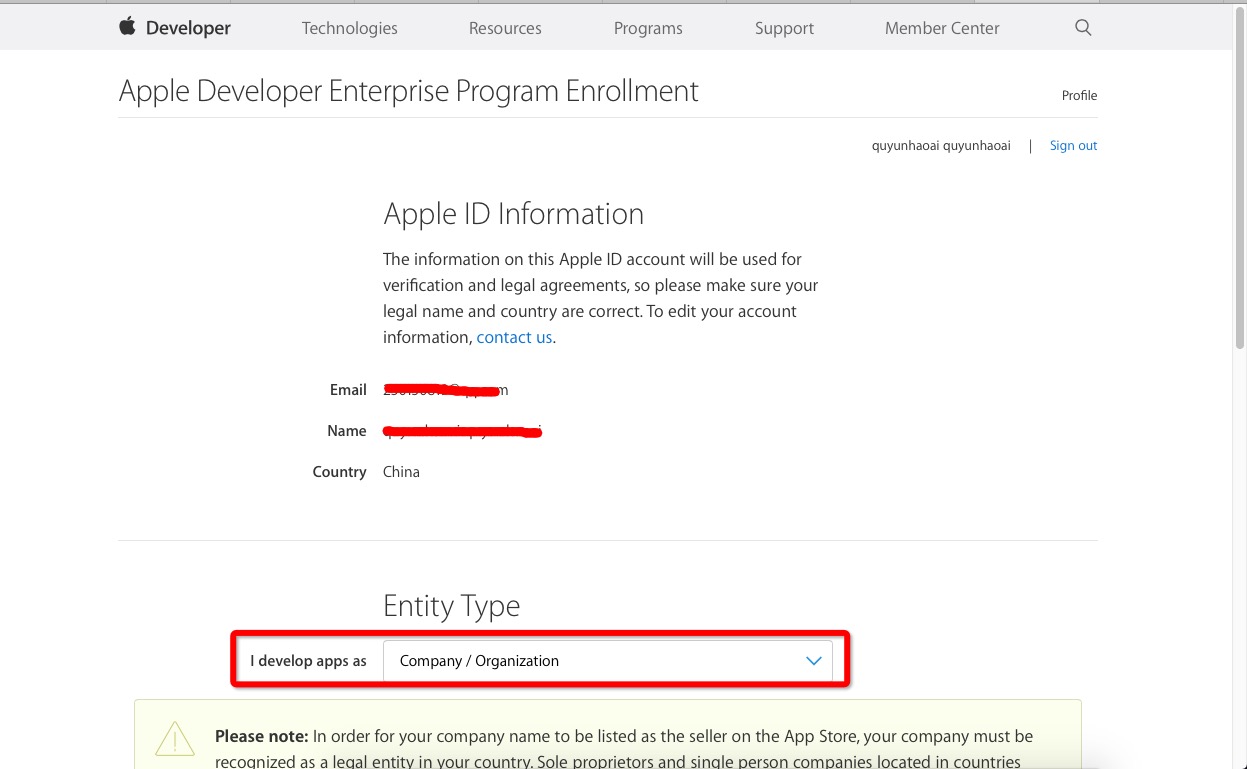Follow the contact us link
This screenshot has width=1247, height=769.
point(514,338)
